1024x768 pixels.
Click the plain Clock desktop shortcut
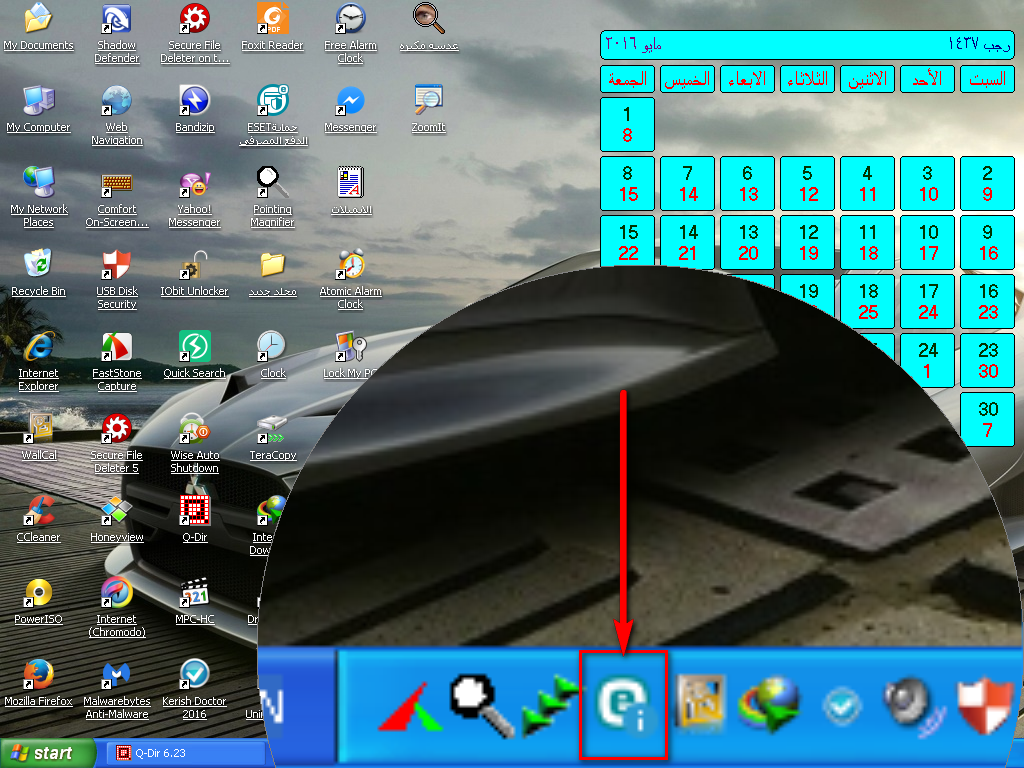point(272,355)
